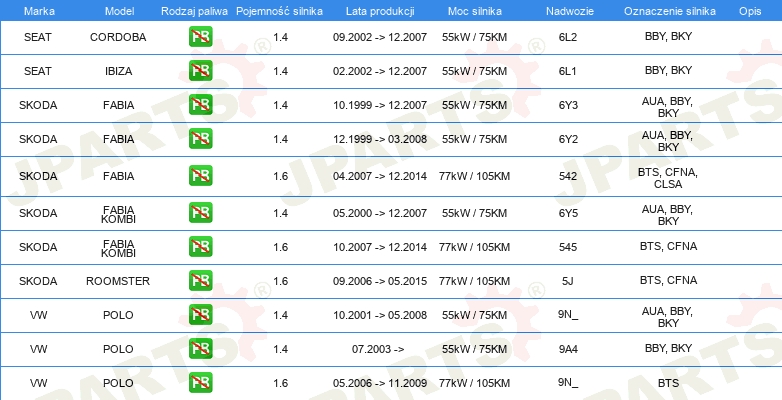The height and width of the screenshot is (400, 782).
Task: Click body code 5J
Action: click(x=568, y=281)
